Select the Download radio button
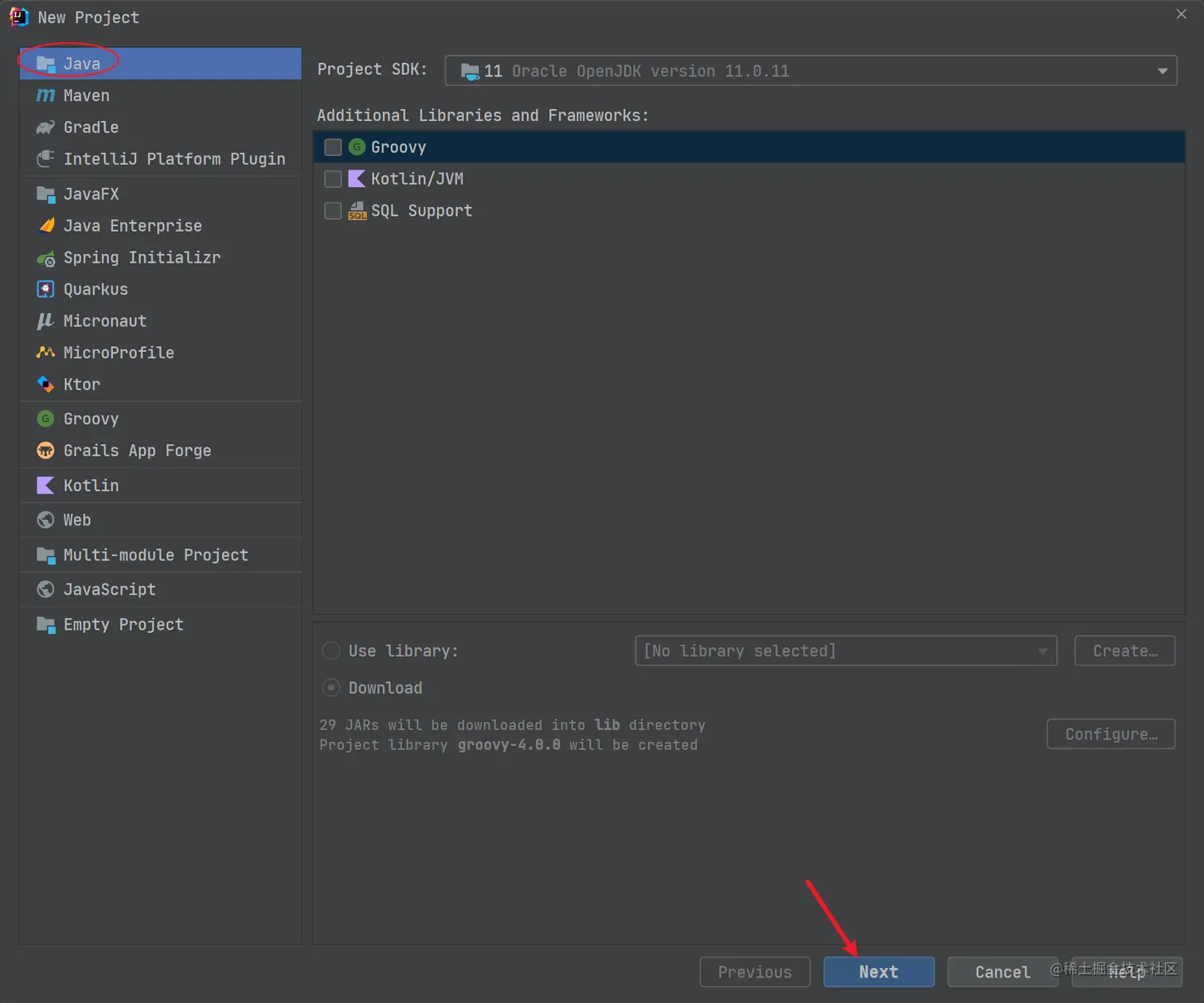Viewport: 1204px width, 1003px height. click(x=331, y=688)
